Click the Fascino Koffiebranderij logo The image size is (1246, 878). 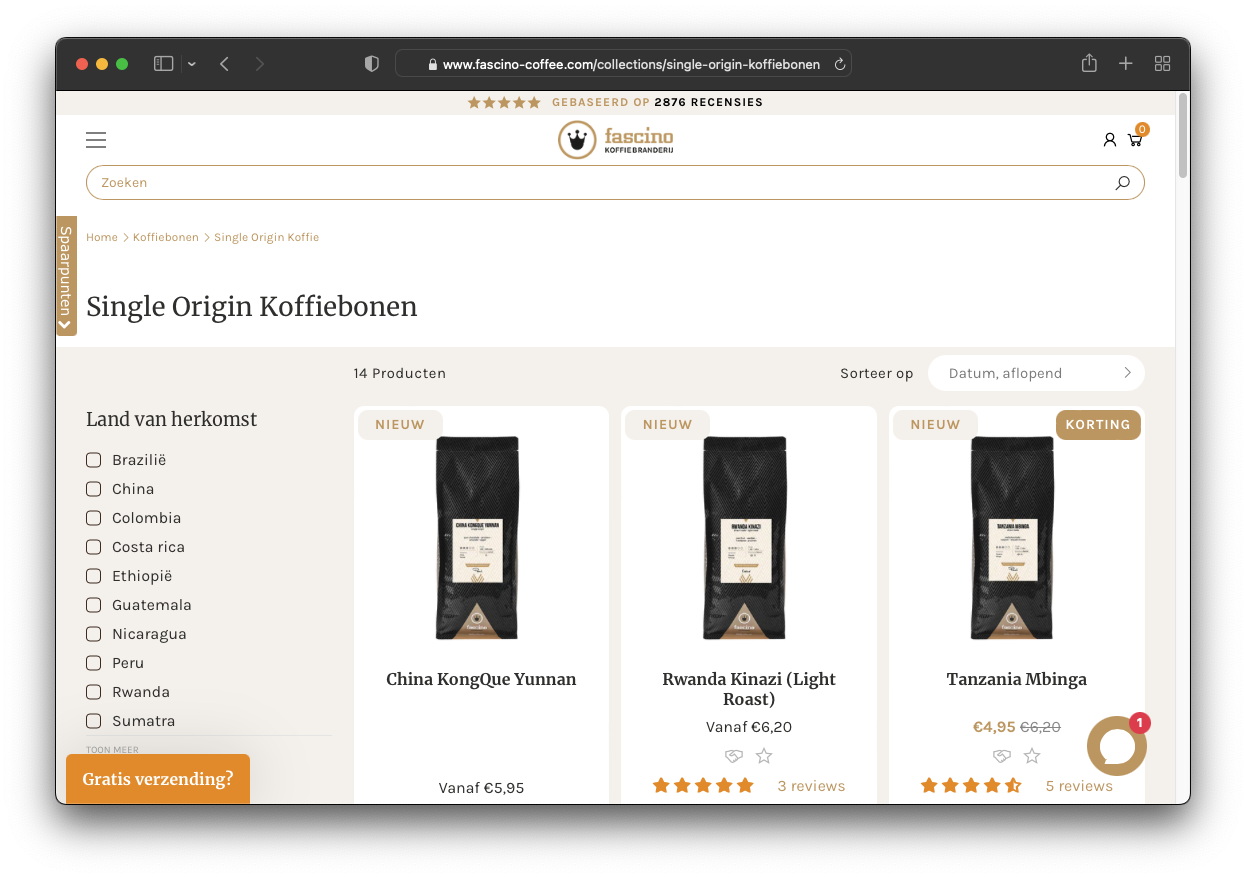click(x=616, y=140)
